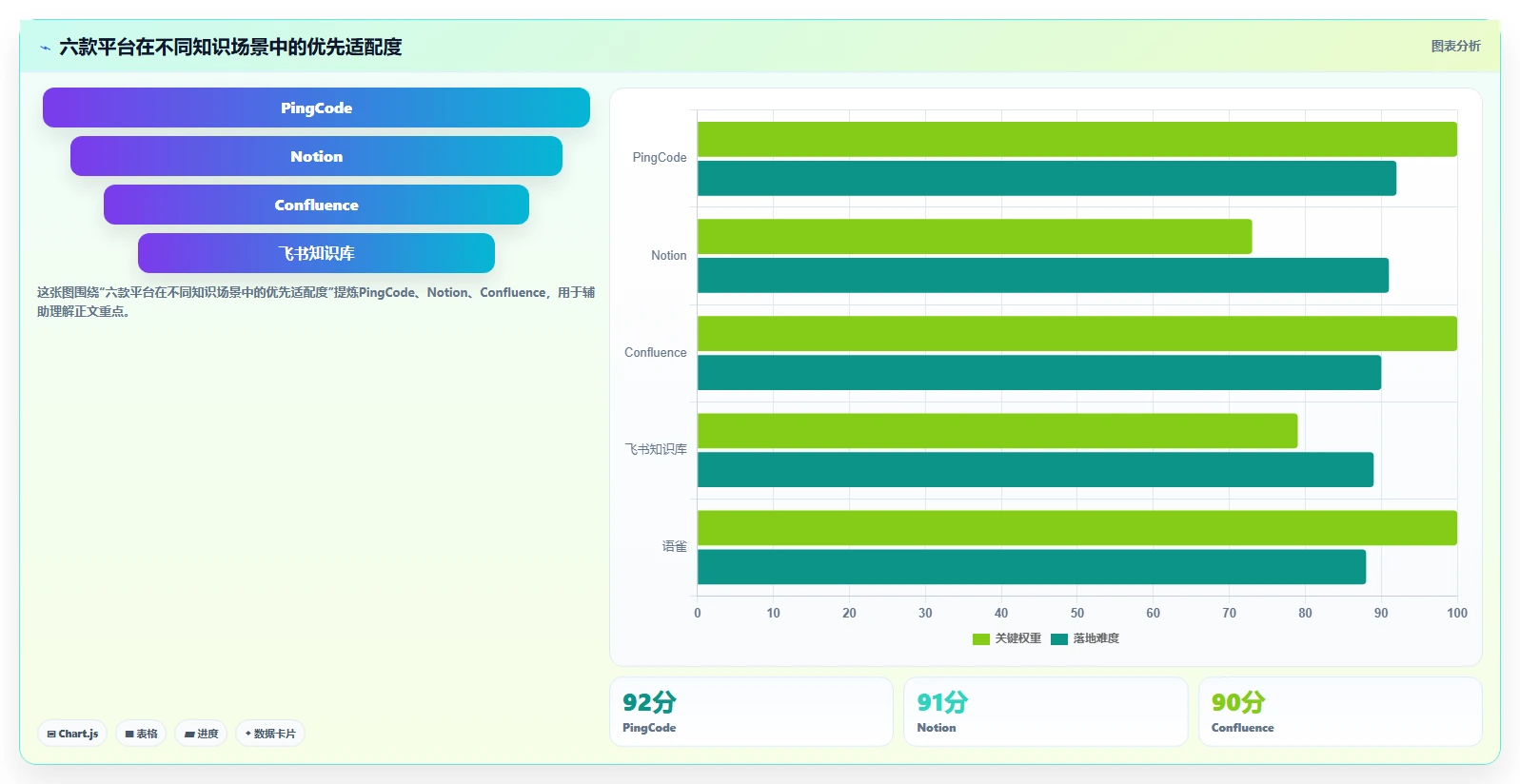Viewport: 1520px width, 784px height.
Task: Click 语雀's teal 落地难度 bar
Action: pos(1032,566)
